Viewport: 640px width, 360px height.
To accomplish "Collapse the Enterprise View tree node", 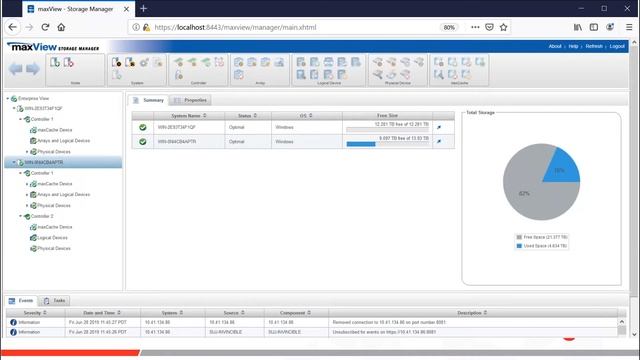I will pos(7,99).
